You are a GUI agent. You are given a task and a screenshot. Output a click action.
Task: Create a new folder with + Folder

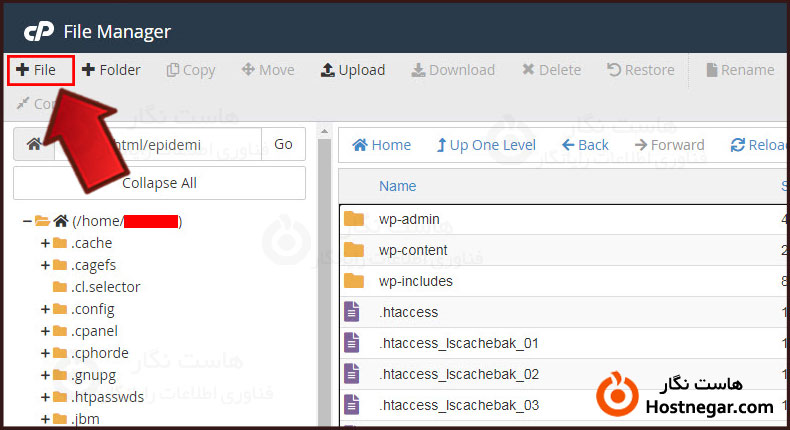111,70
